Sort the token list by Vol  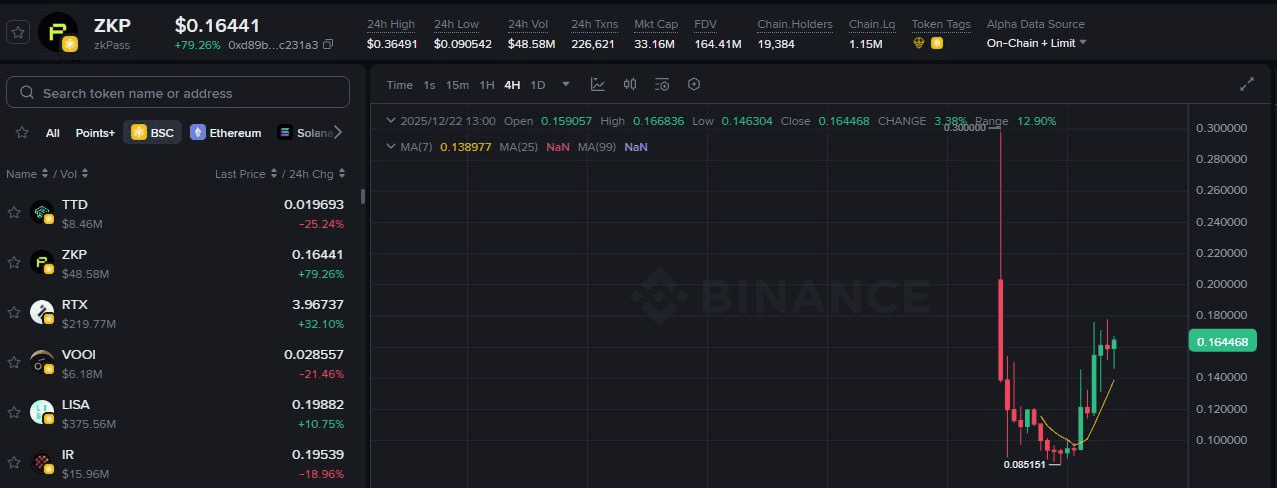(x=76, y=174)
